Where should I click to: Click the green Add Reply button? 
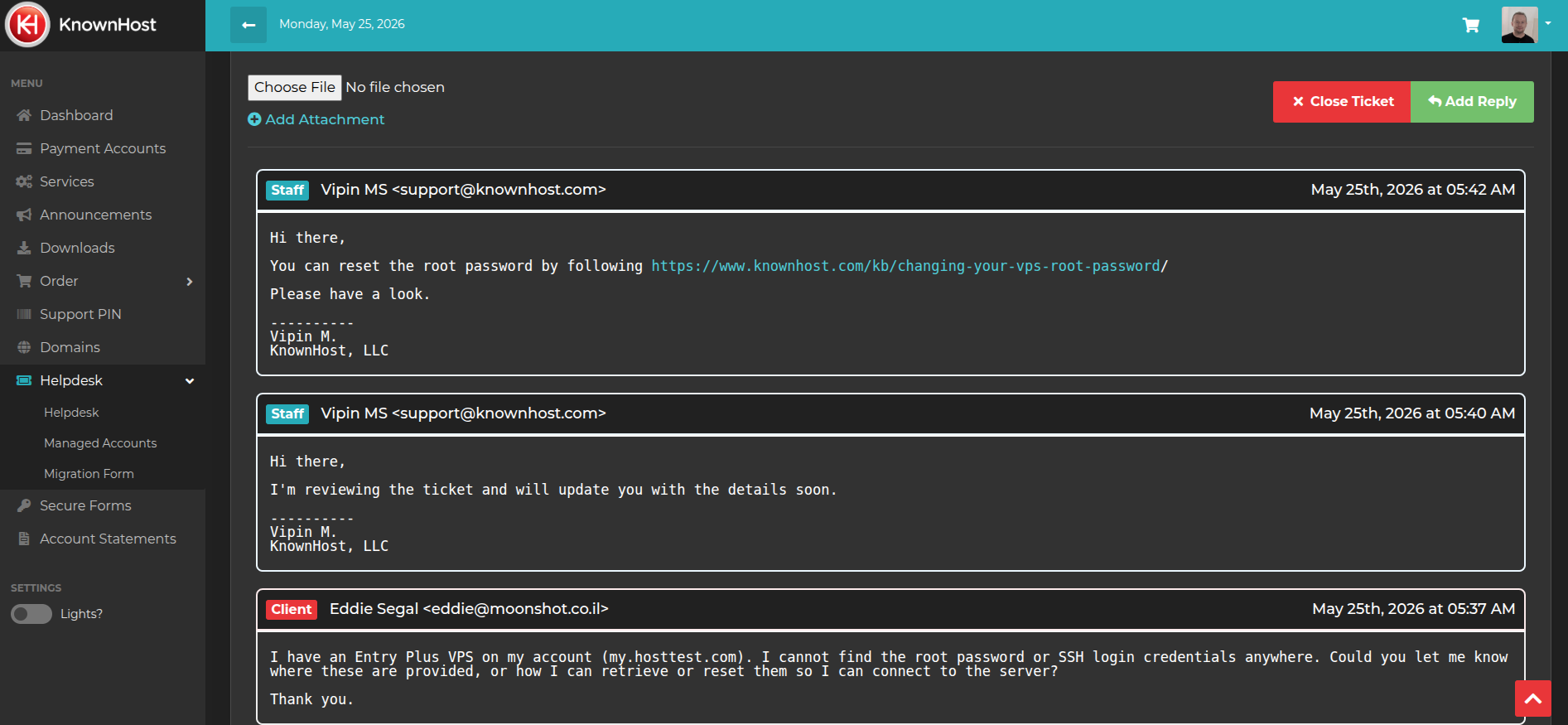[1472, 102]
